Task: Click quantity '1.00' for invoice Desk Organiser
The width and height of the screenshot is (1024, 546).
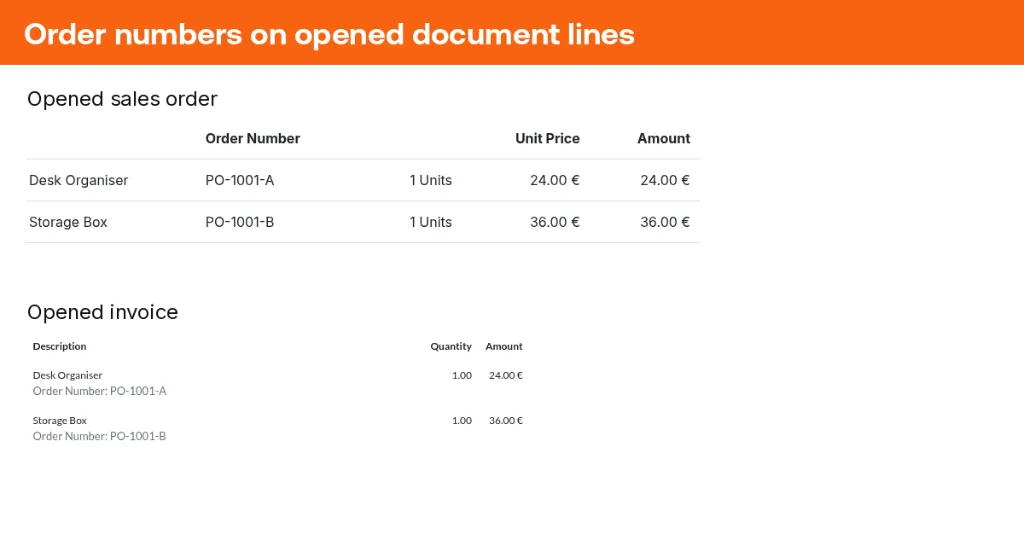Action: point(462,376)
